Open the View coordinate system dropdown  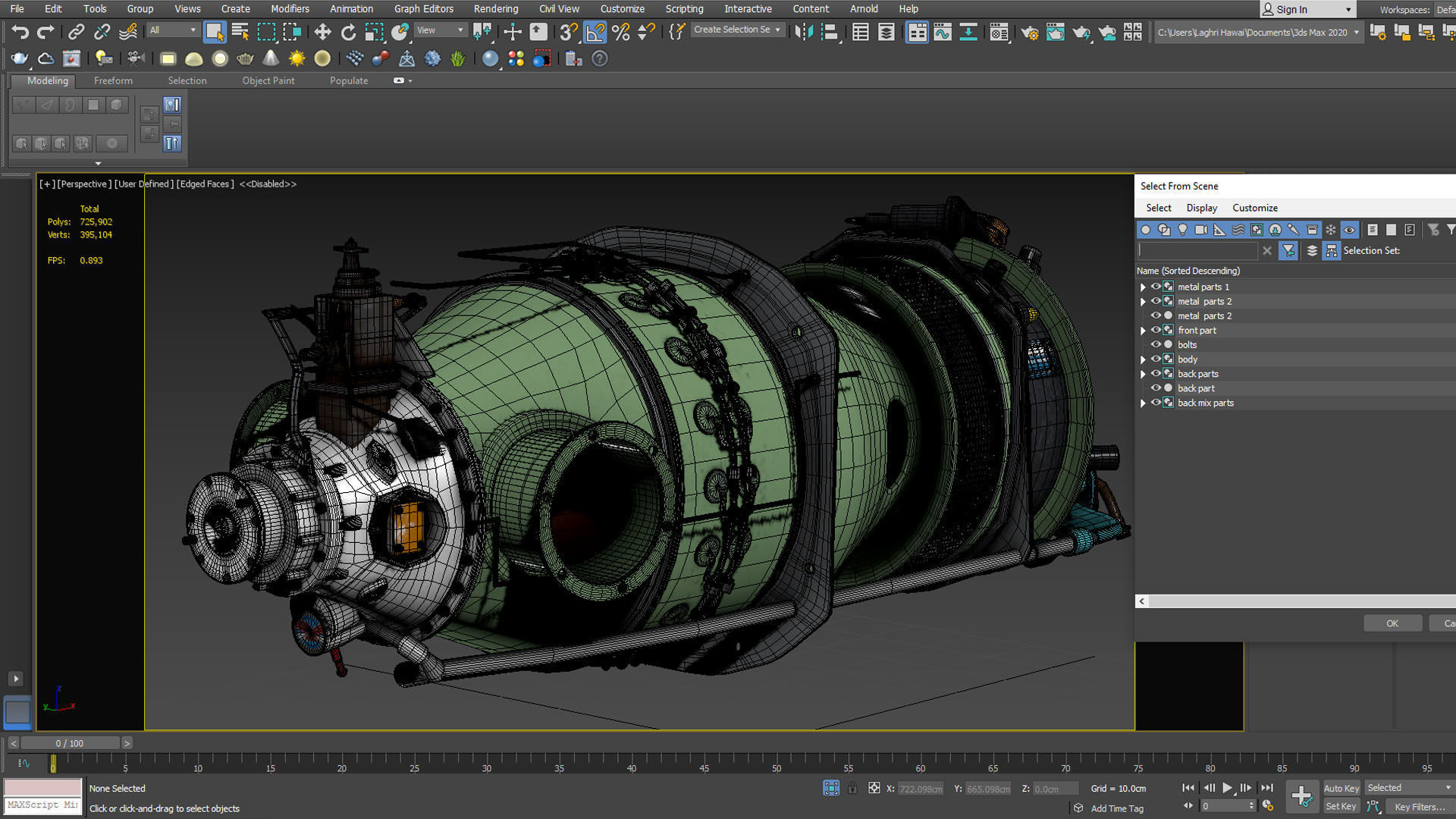441,30
